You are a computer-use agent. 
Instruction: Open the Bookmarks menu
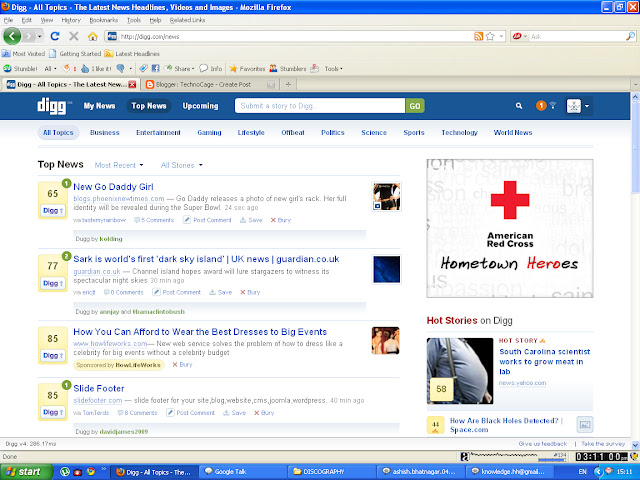(x=103, y=20)
